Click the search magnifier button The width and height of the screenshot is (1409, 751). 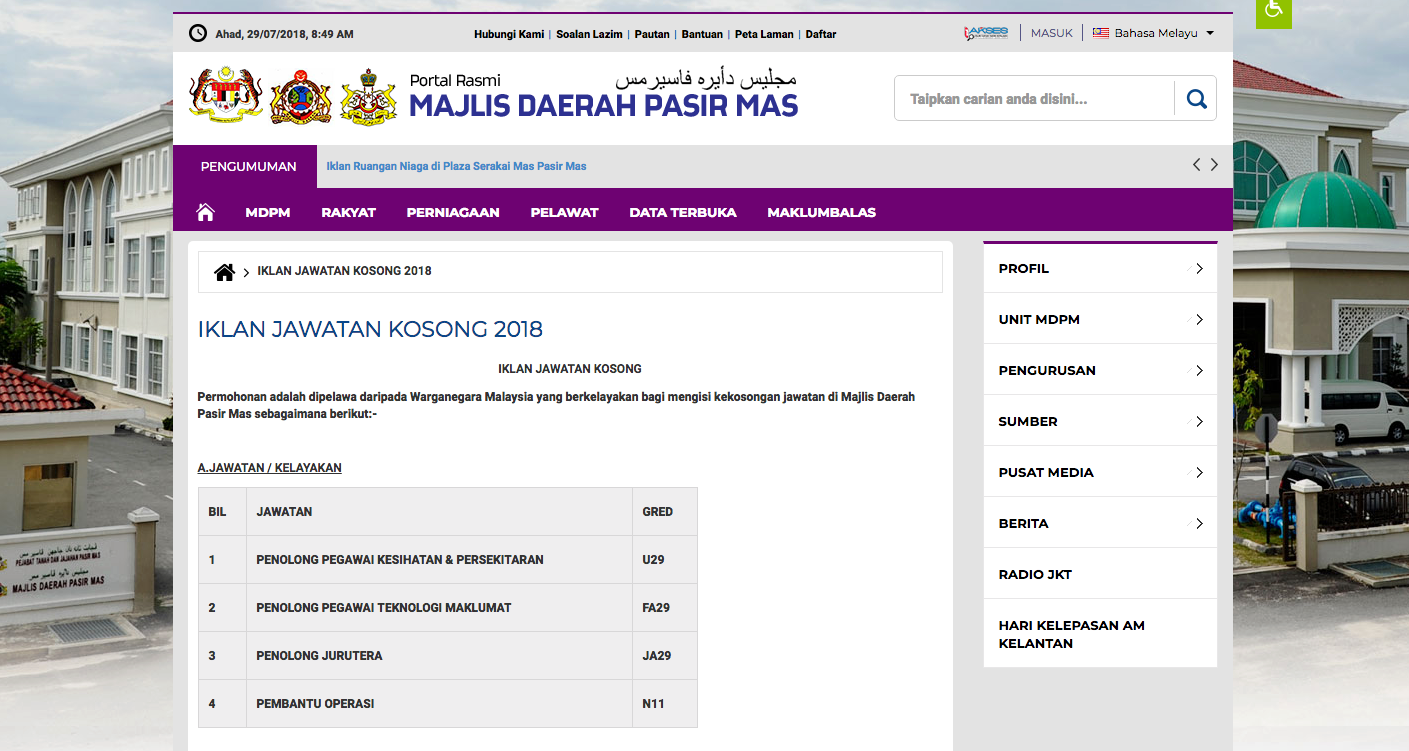1196,99
